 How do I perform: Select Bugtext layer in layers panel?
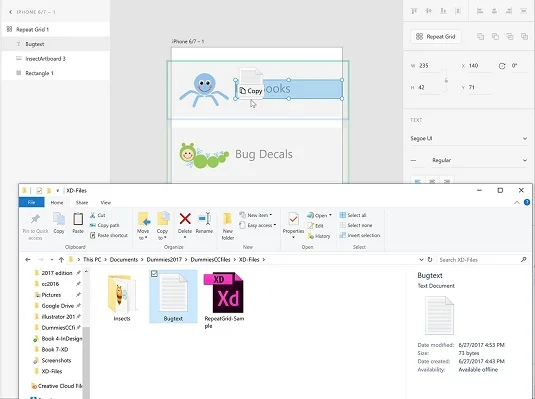(x=55, y=44)
